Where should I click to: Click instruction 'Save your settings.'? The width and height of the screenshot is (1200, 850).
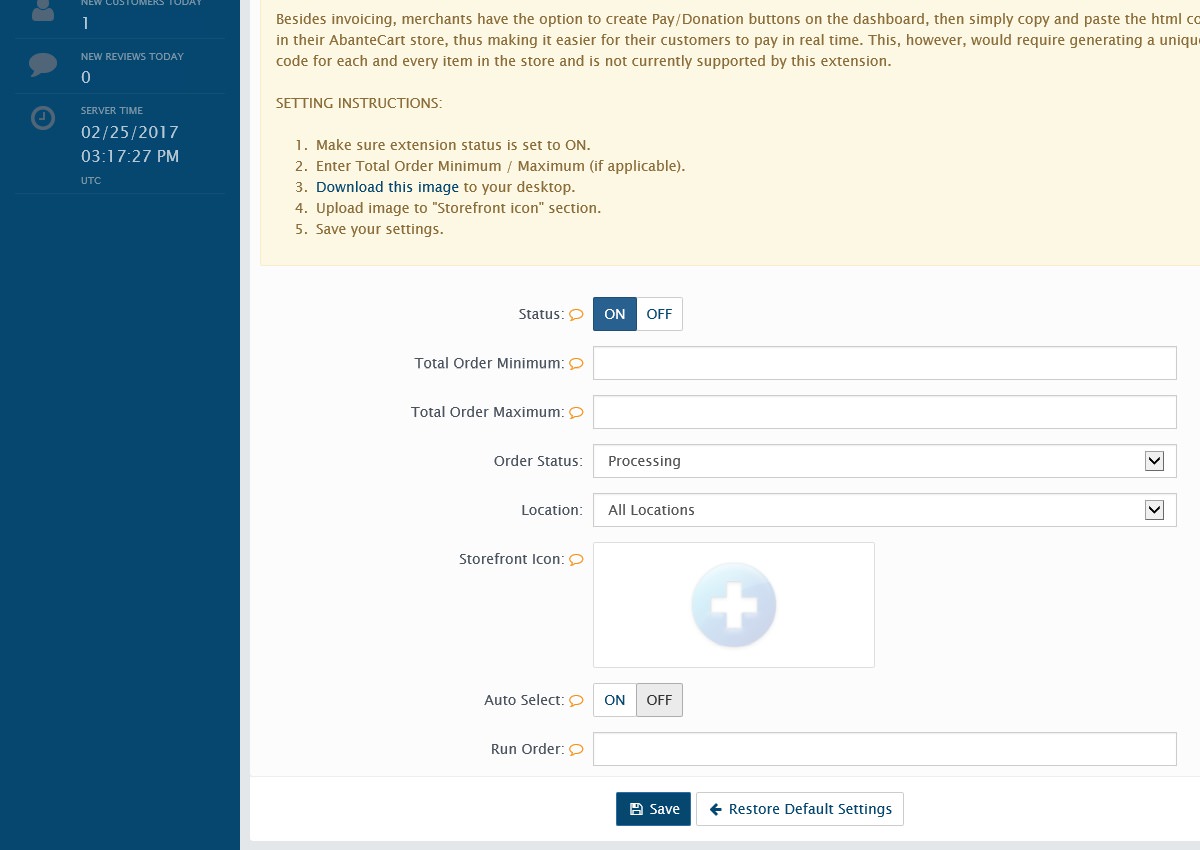tap(379, 229)
